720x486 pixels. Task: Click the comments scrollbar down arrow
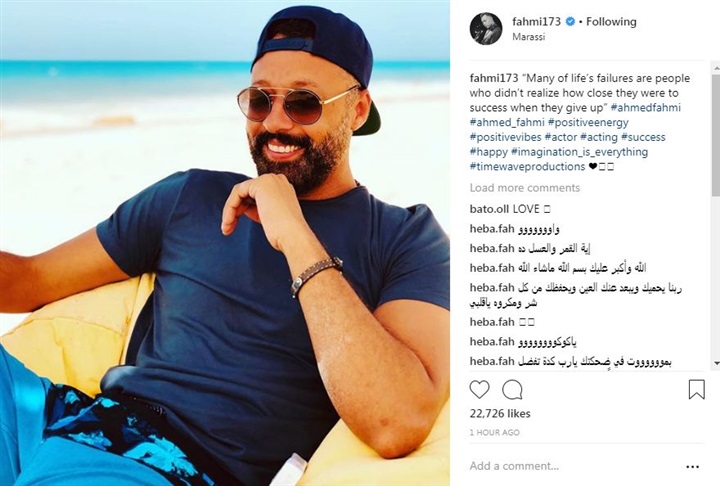tap(716, 363)
